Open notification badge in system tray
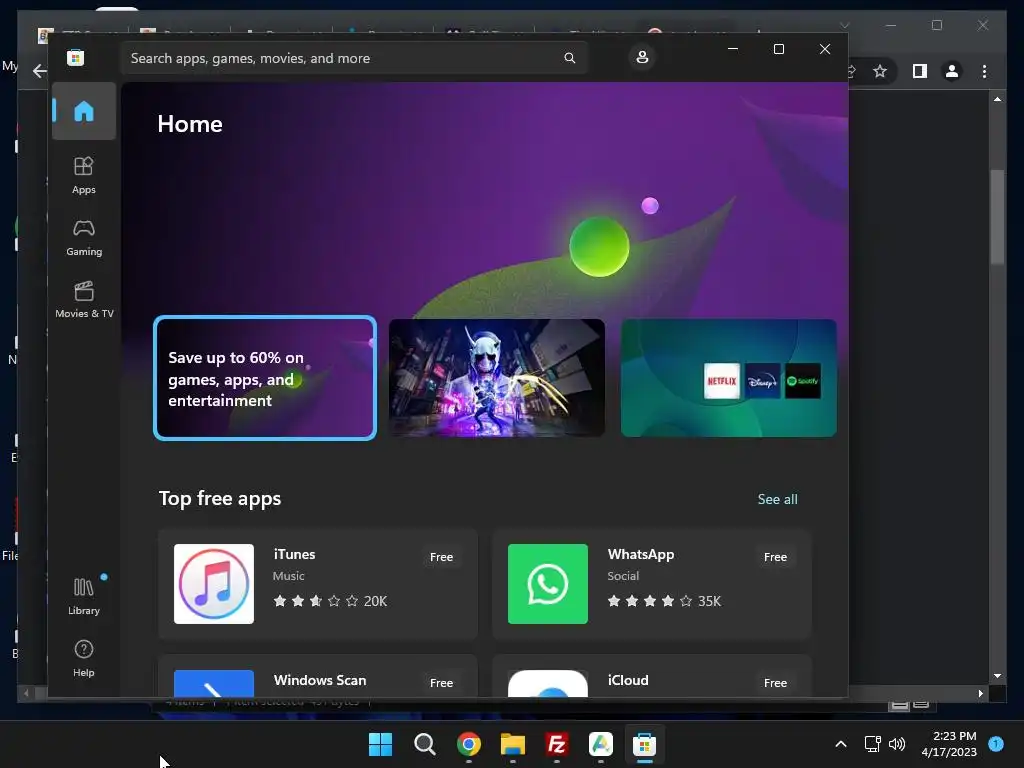 pos(996,743)
